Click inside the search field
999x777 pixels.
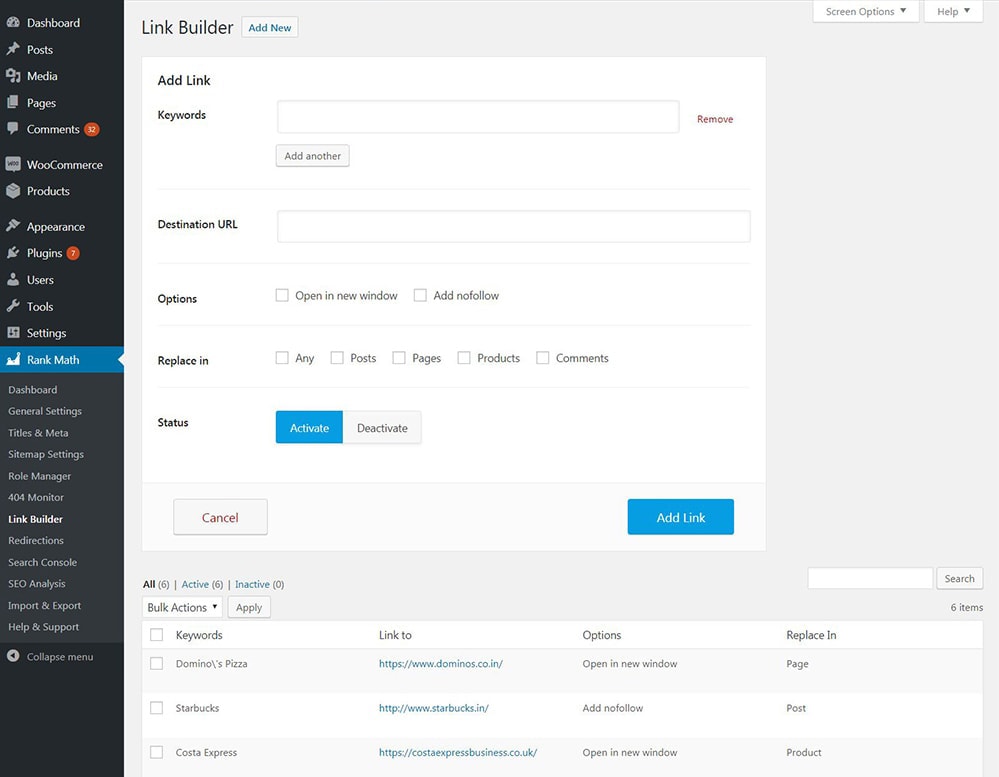870,578
